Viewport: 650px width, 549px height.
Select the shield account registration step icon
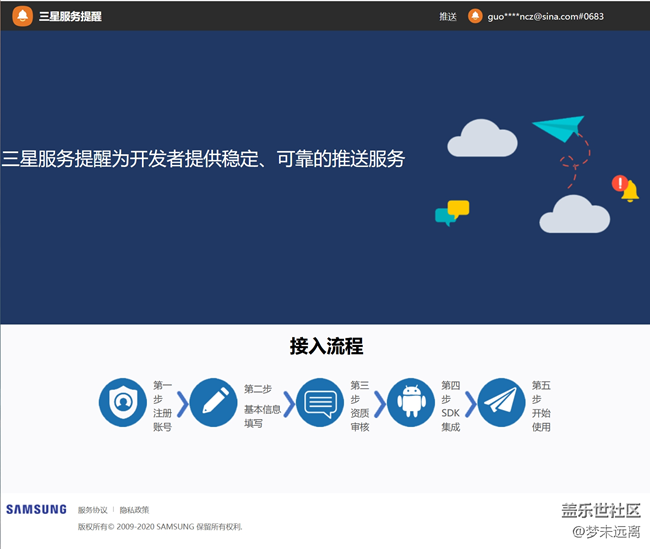(122, 403)
